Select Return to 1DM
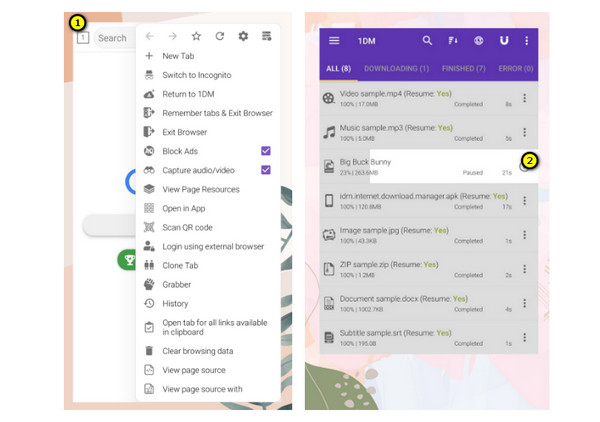 click(x=208, y=94)
